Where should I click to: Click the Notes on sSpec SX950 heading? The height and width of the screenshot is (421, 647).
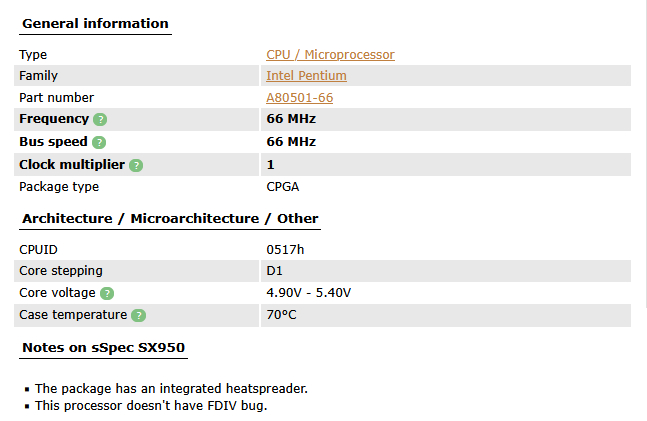(103, 347)
